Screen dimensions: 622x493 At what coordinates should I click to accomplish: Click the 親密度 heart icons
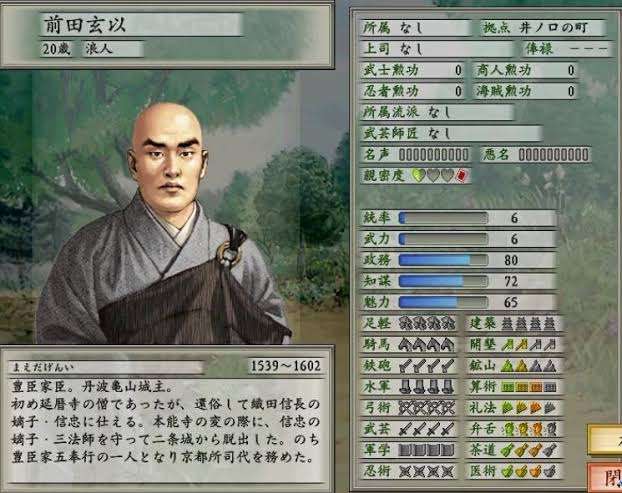(432, 175)
